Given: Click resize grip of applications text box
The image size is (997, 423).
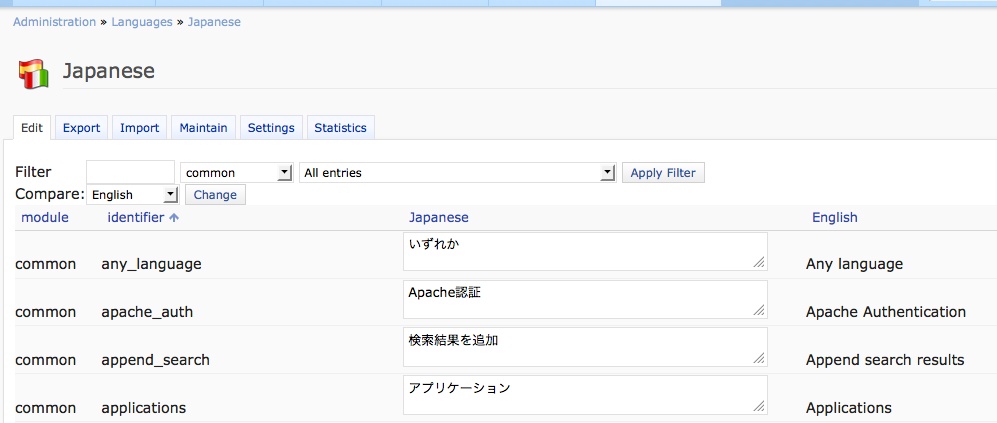Looking at the screenshot, I should (759, 406).
